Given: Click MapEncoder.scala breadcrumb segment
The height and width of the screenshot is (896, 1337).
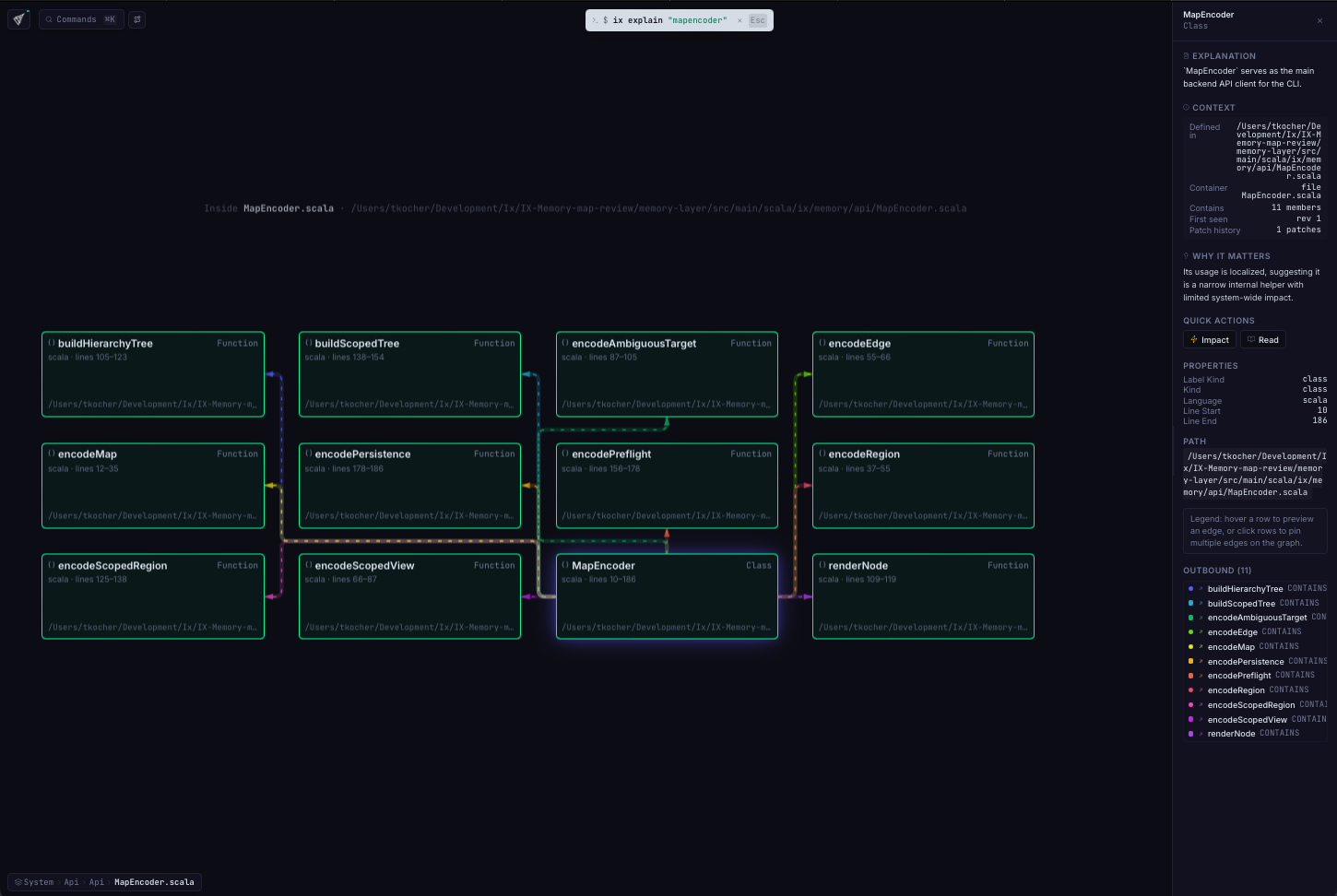Looking at the screenshot, I should click(154, 882).
